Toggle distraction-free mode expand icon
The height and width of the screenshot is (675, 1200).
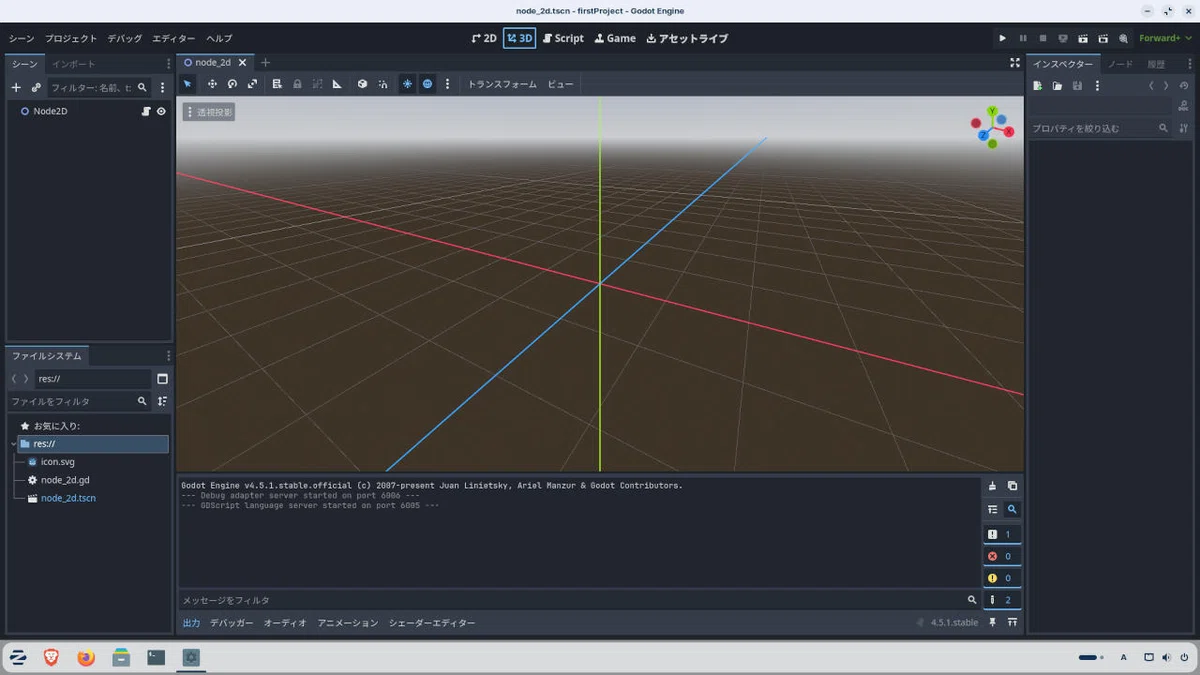click(1014, 62)
